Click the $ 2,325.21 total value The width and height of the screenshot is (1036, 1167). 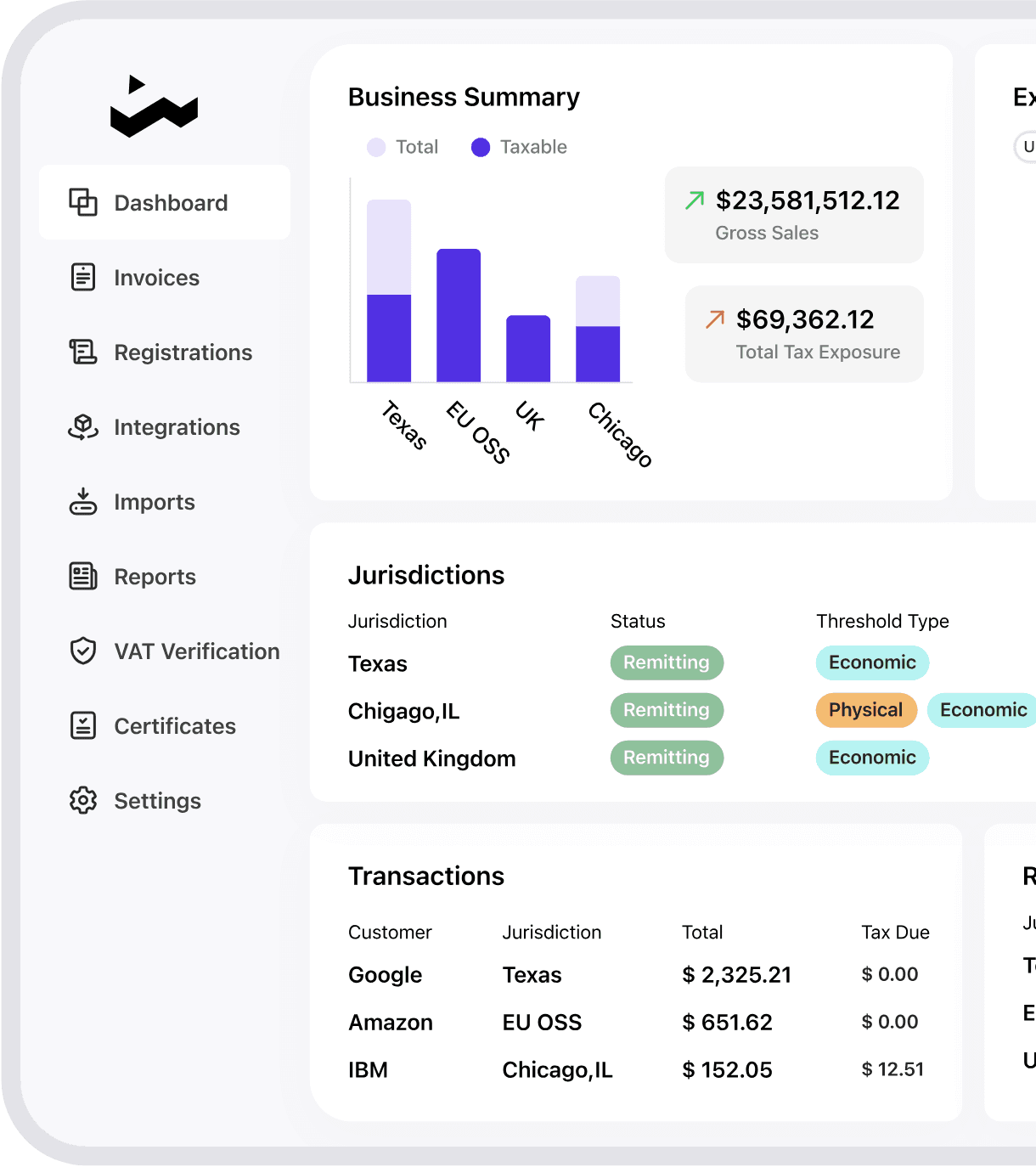[x=736, y=974]
